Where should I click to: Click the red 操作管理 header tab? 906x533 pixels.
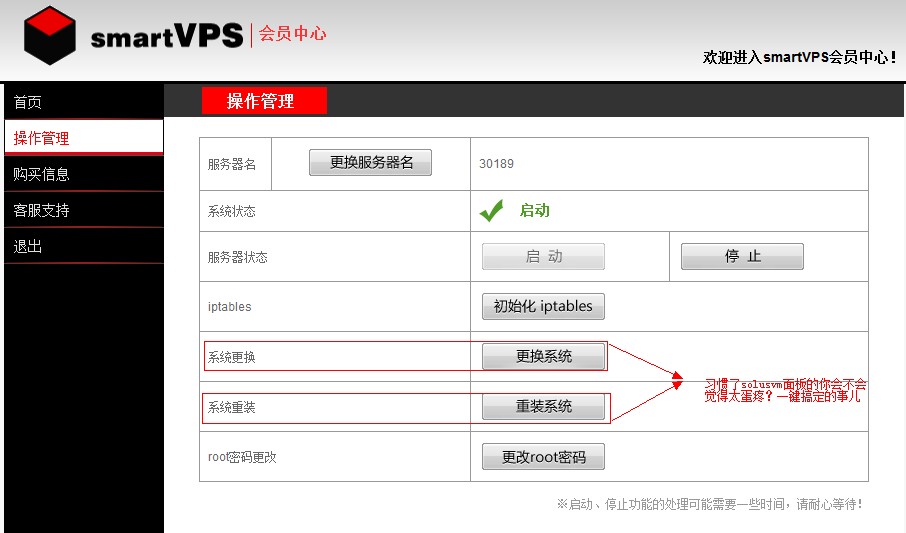tap(264, 101)
